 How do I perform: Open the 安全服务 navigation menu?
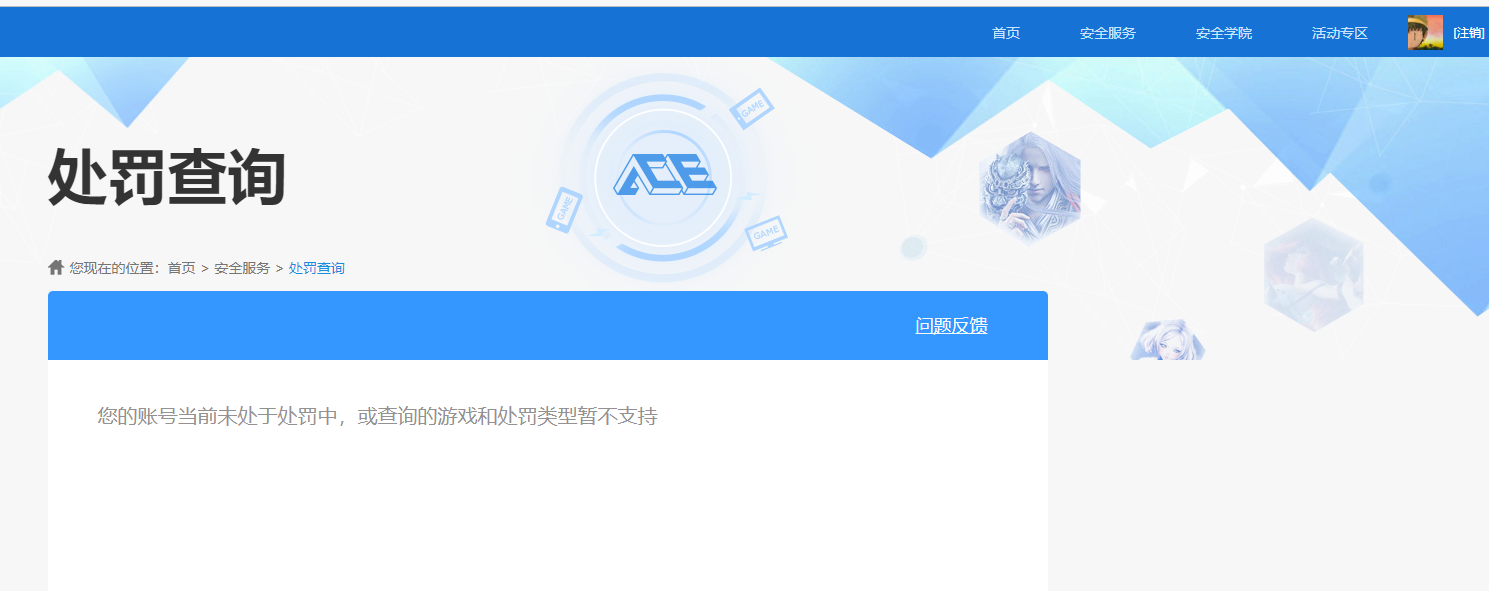click(x=1107, y=33)
